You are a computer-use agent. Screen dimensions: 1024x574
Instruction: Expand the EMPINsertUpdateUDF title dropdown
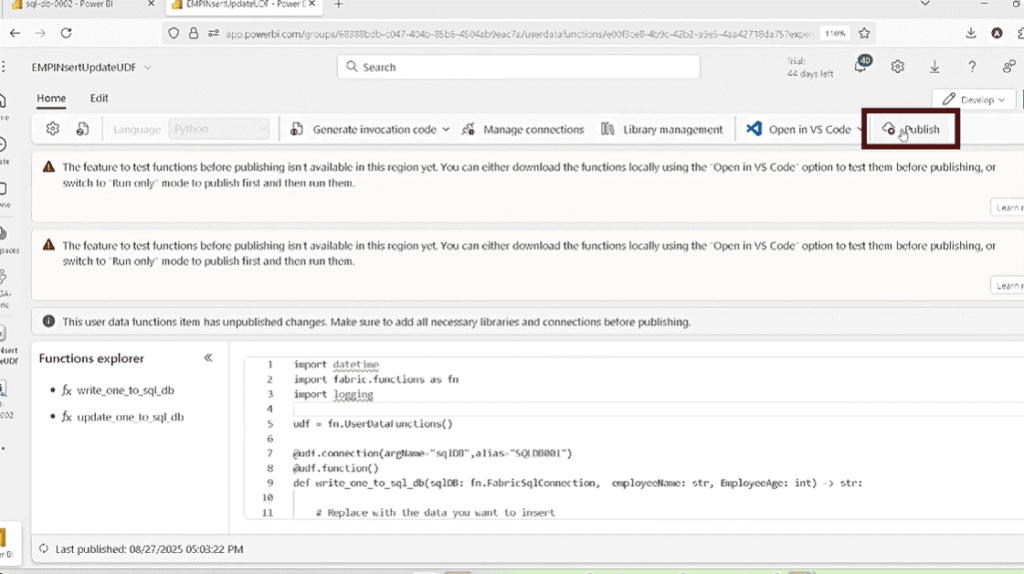tap(148, 67)
